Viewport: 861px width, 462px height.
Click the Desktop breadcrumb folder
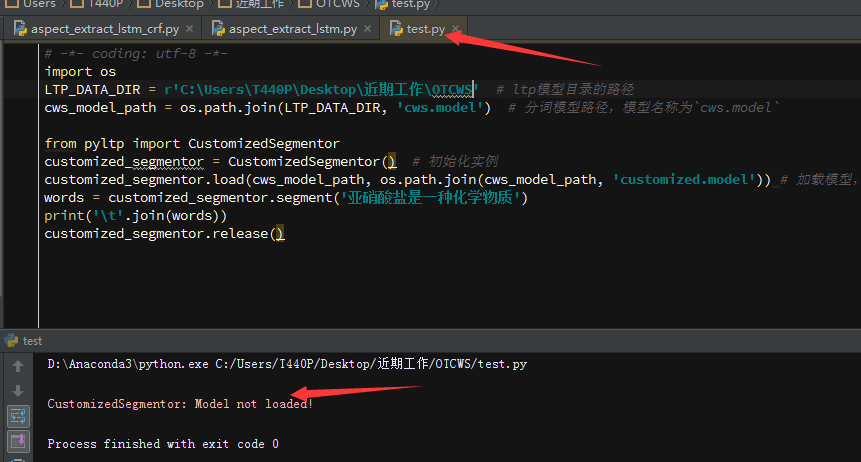coord(171,4)
